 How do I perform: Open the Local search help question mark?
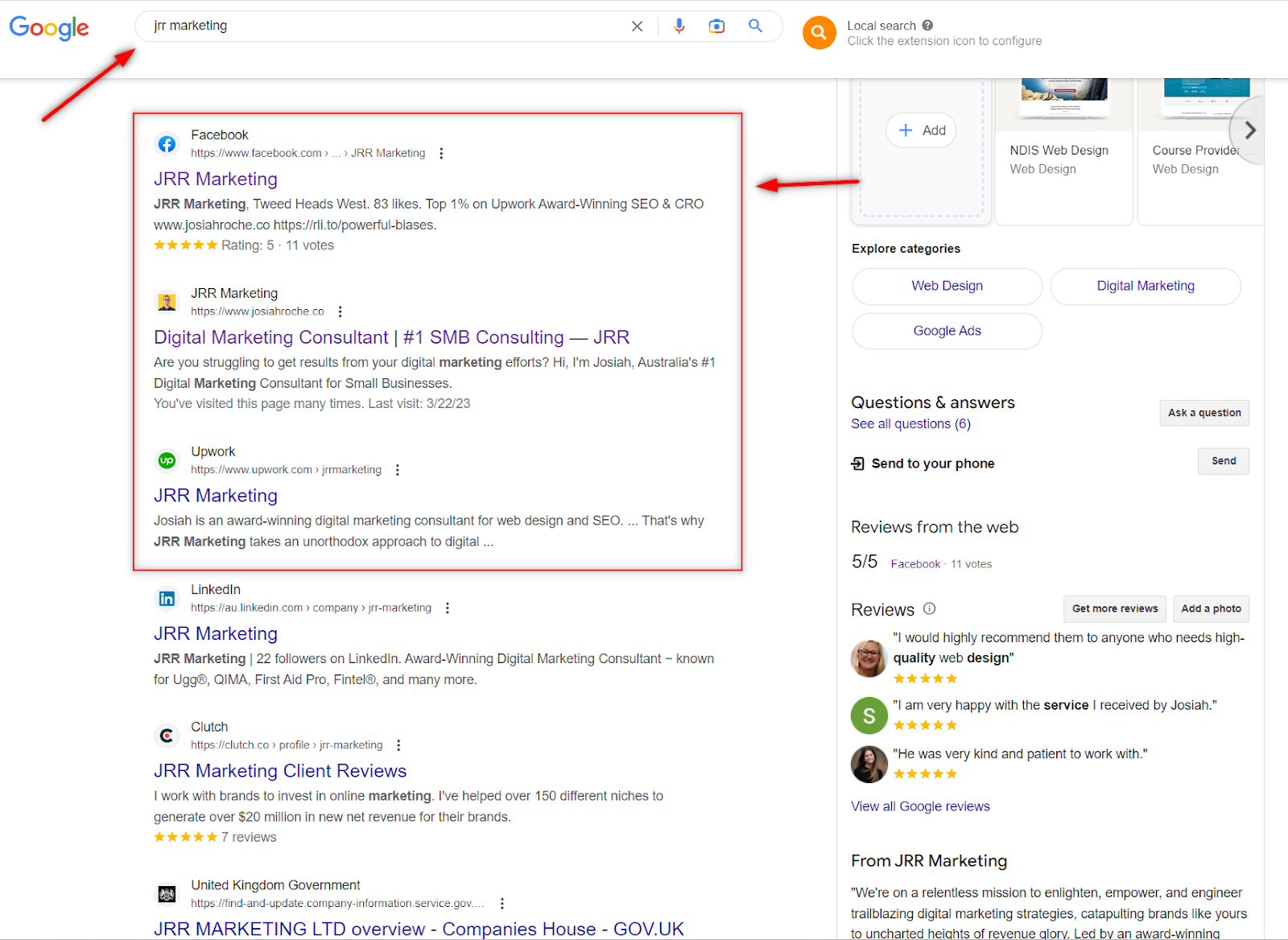927,25
